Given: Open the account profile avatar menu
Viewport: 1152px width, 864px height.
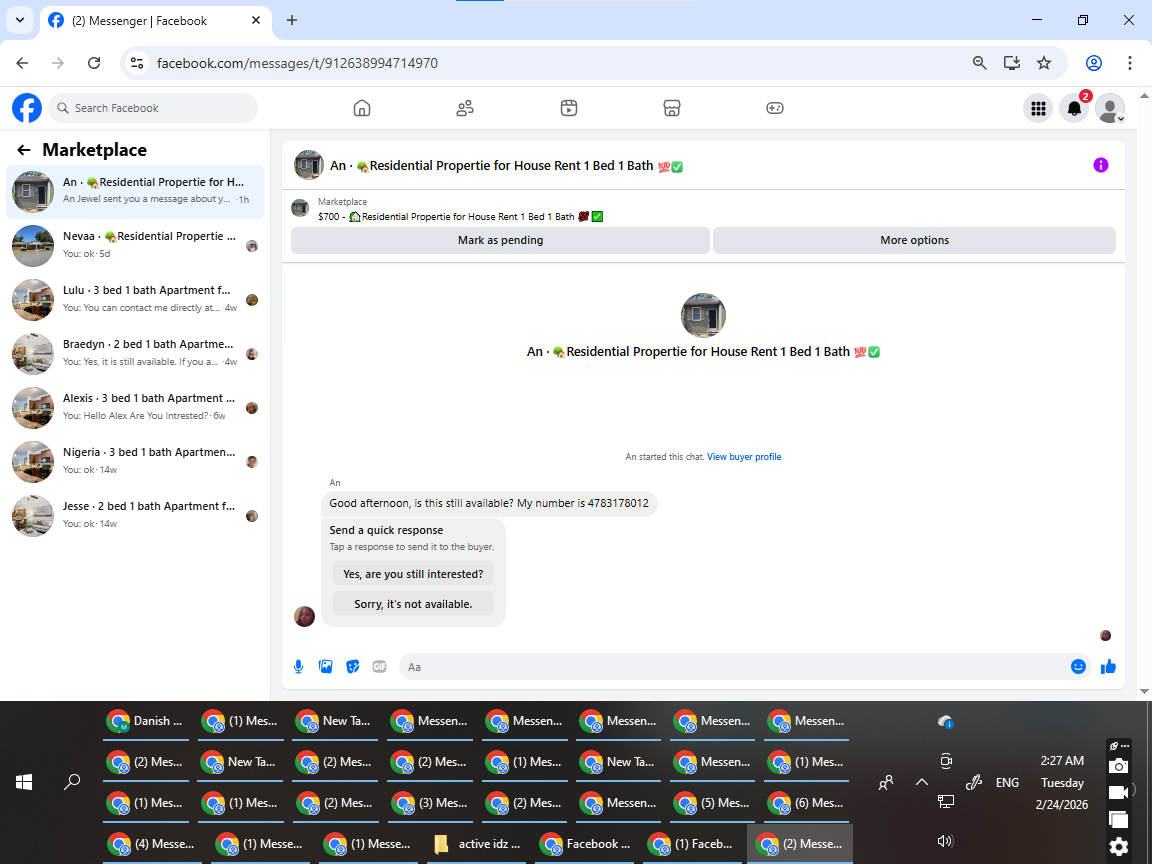Looking at the screenshot, I should (1110, 109).
